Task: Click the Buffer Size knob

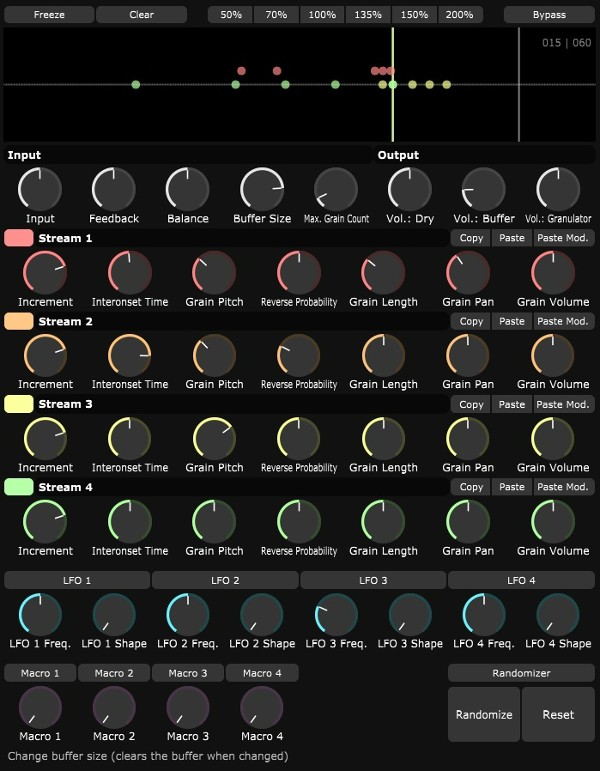Action: pyautogui.click(x=262, y=189)
